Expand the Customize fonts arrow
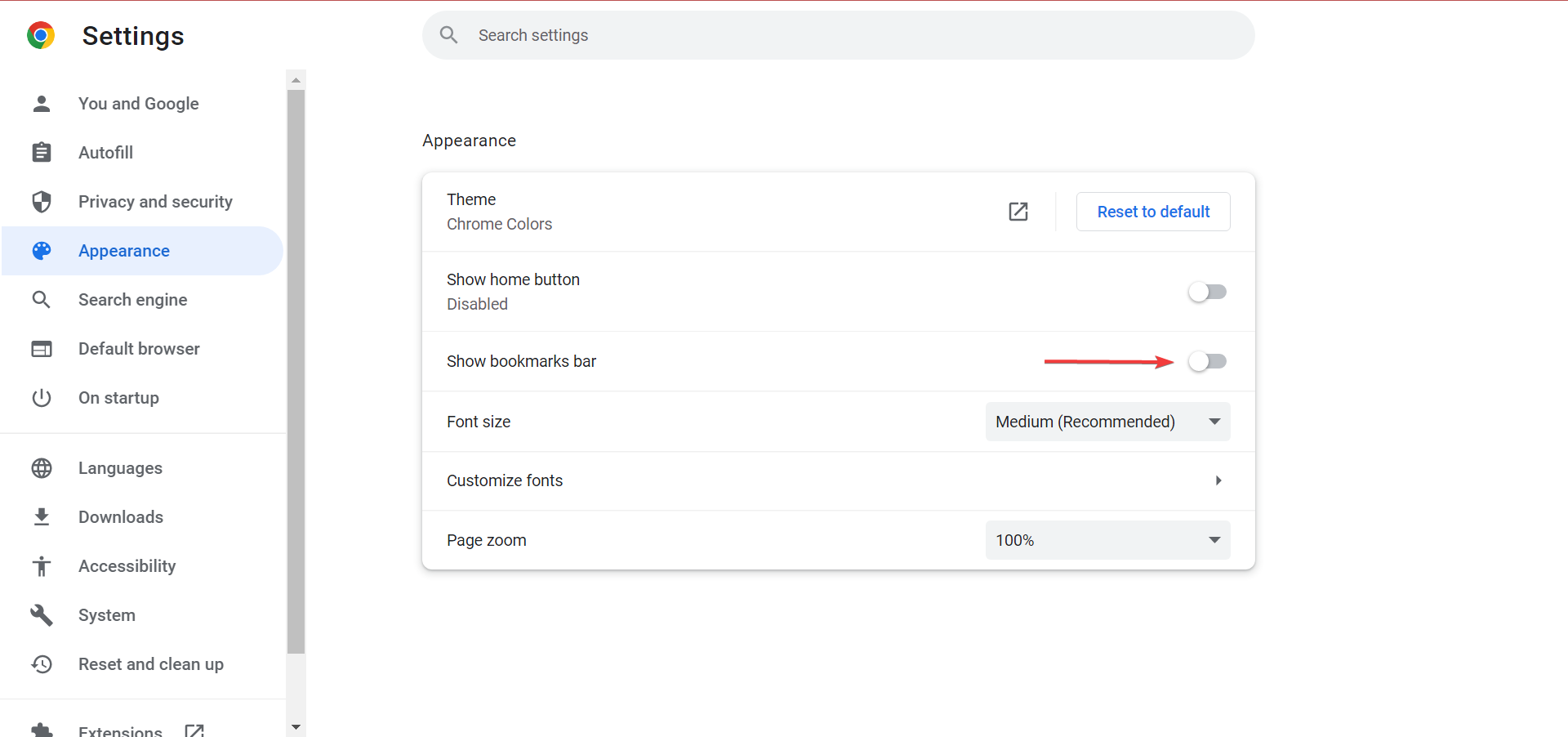This screenshot has width=1568, height=737. pyautogui.click(x=1218, y=480)
